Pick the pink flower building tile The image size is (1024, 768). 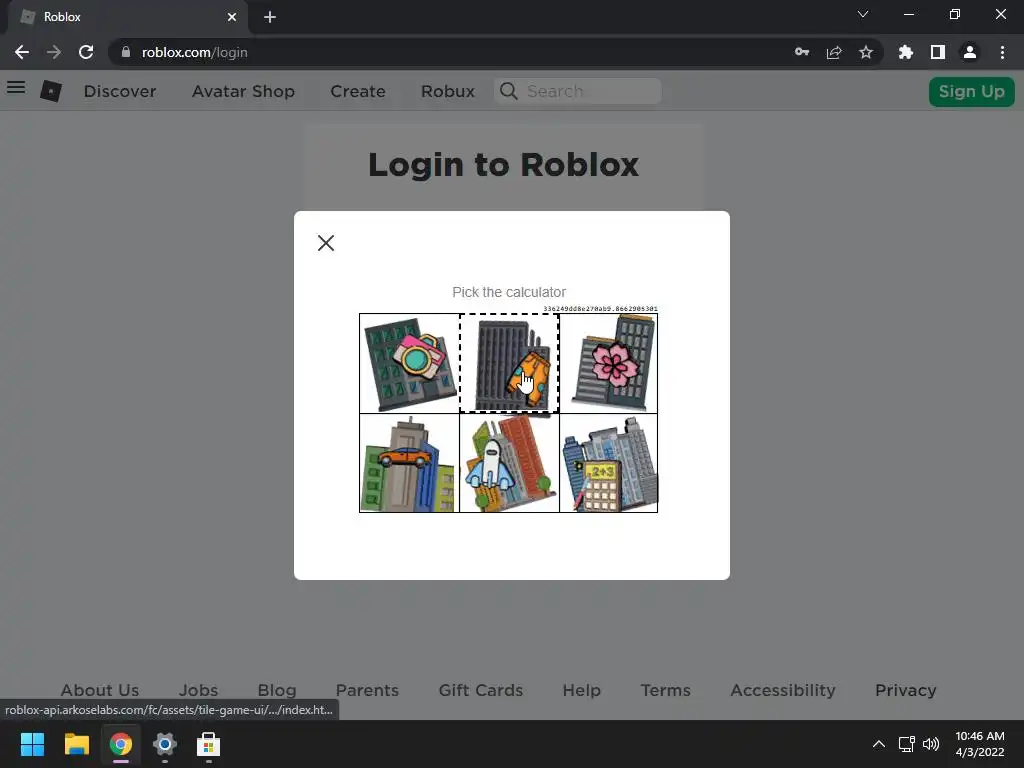[609, 363]
